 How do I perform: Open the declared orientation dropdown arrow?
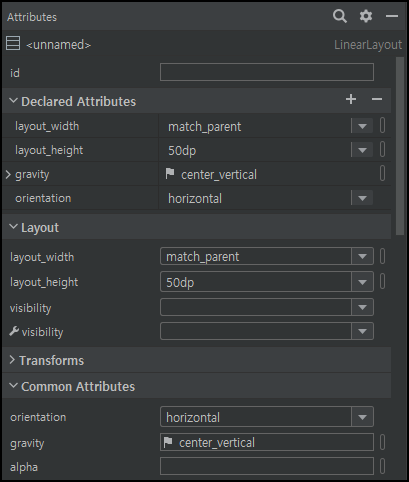coord(362,198)
